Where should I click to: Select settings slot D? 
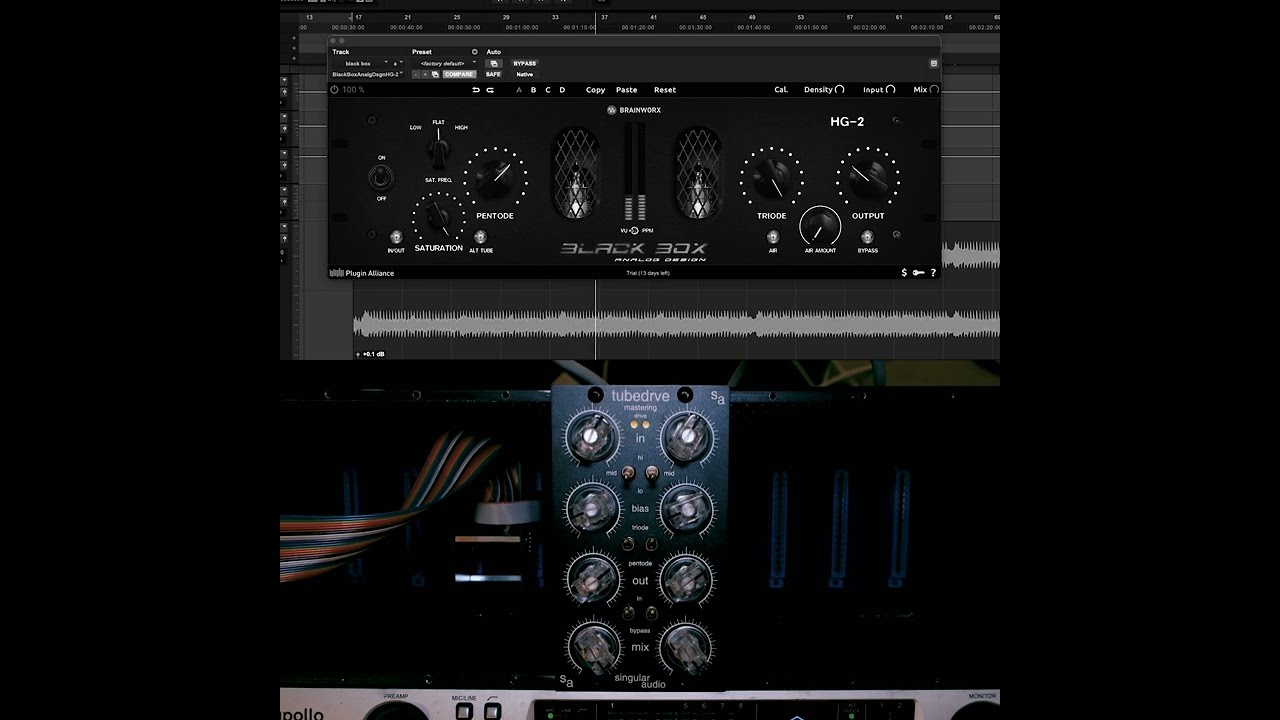(562, 90)
